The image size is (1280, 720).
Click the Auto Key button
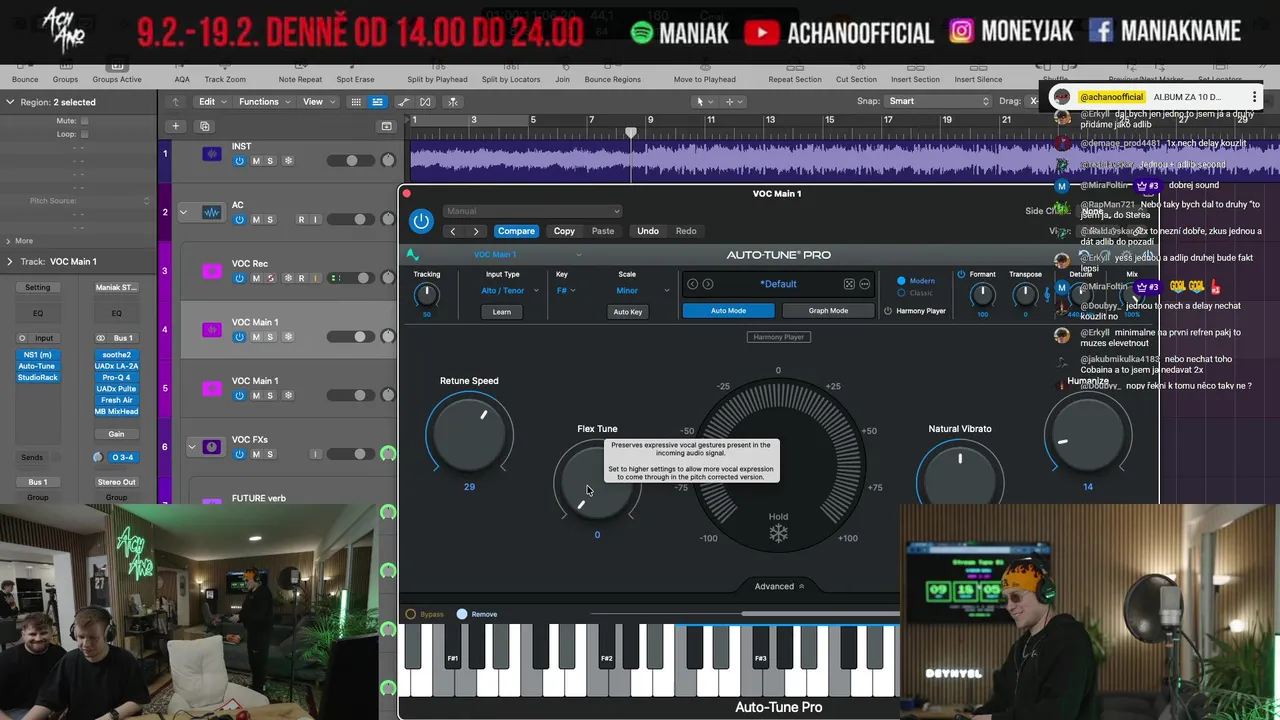point(628,312)
